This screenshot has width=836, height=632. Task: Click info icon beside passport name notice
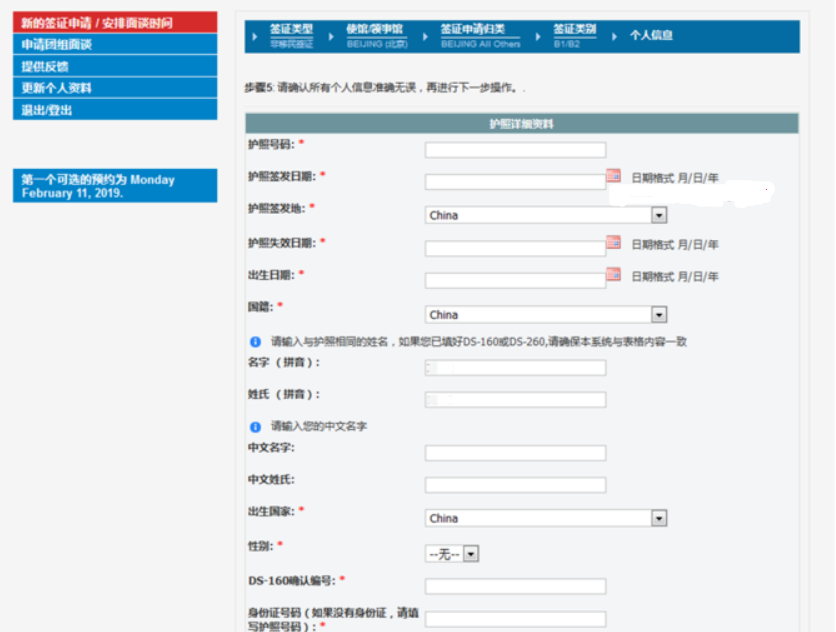pos(255,341)
